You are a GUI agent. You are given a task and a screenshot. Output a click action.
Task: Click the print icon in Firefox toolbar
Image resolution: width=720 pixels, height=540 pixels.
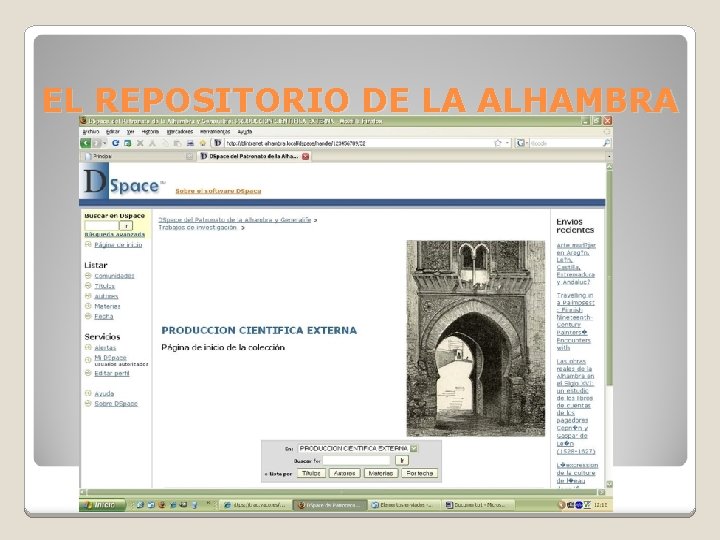point(190,143)
